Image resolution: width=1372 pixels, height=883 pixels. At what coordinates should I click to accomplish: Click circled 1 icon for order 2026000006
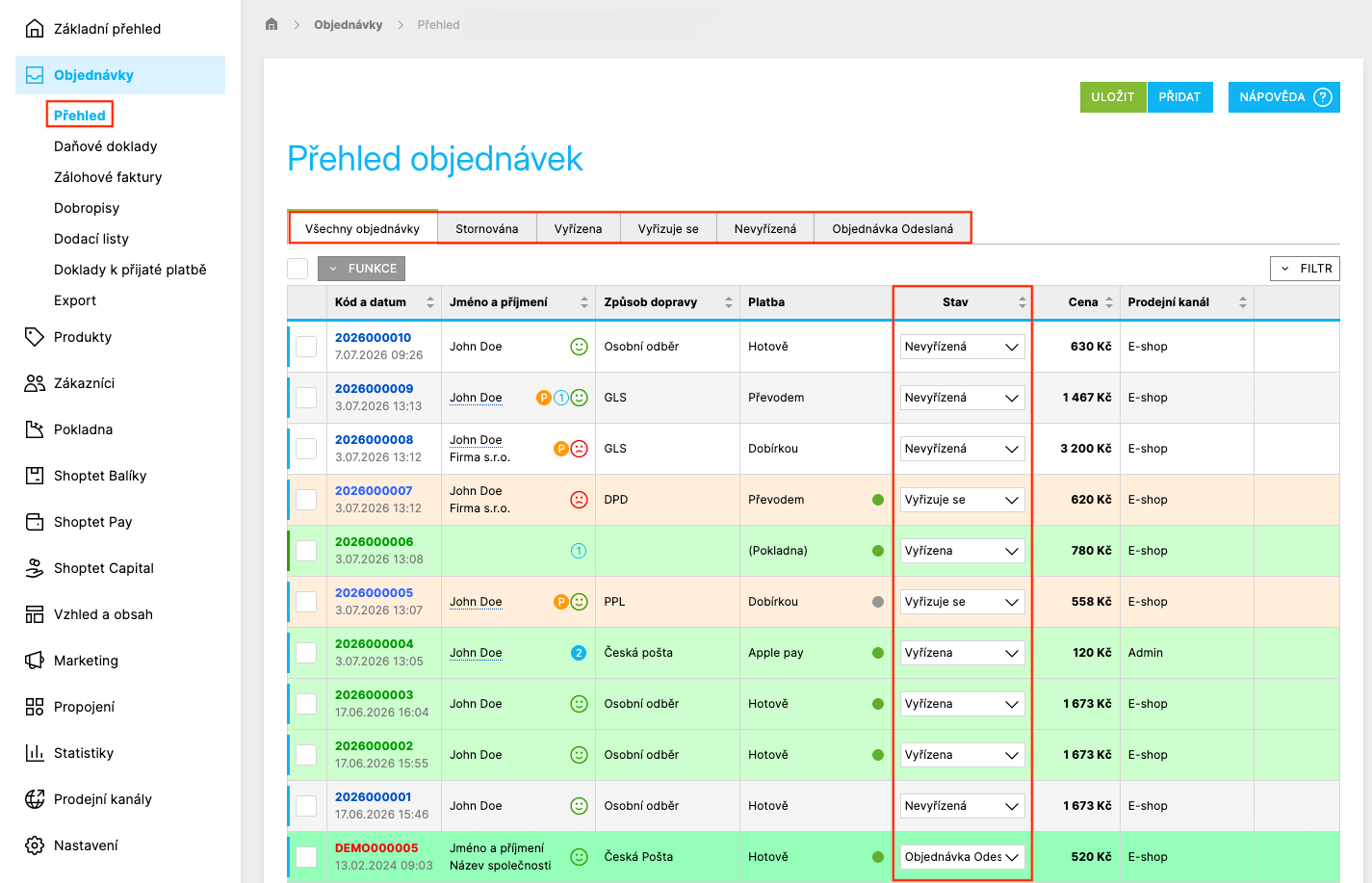tap(579, 551)
